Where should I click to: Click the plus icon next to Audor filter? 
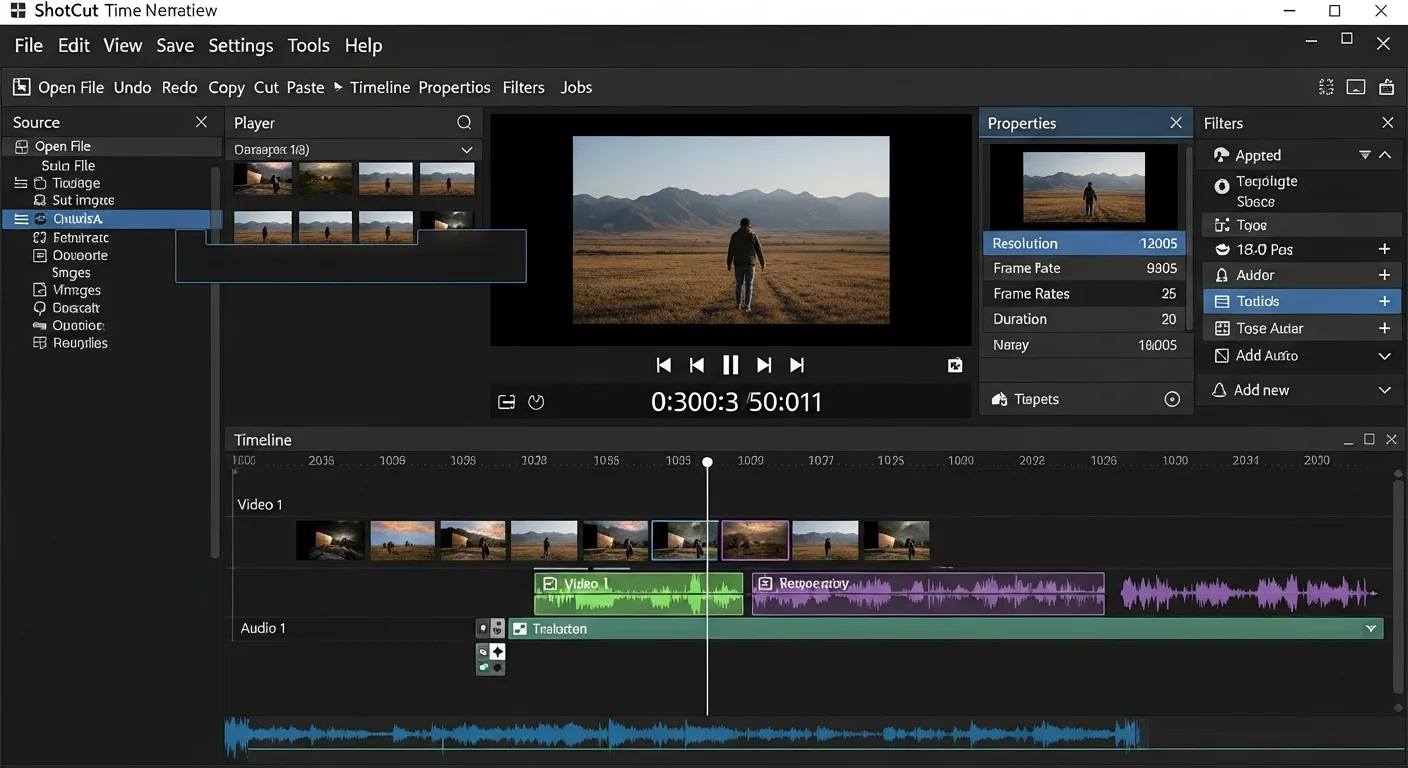coord(1384,275)
